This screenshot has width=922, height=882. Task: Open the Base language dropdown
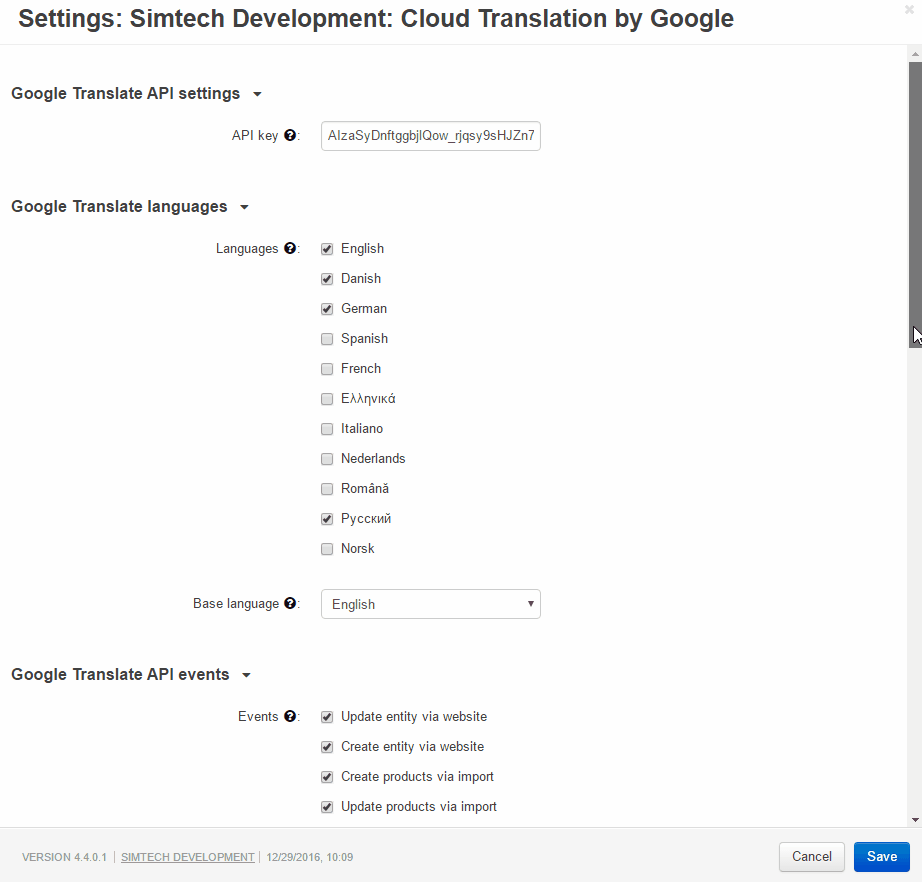pyautogui.click(x=430, y=604)
